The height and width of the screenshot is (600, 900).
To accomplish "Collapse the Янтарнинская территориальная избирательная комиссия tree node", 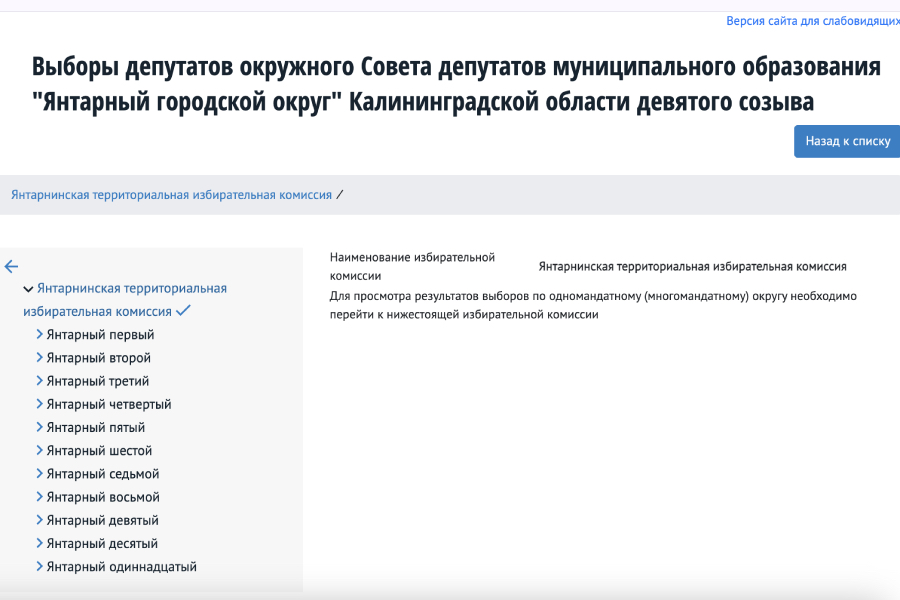I will pyautogui.click(x=28, y=289).
